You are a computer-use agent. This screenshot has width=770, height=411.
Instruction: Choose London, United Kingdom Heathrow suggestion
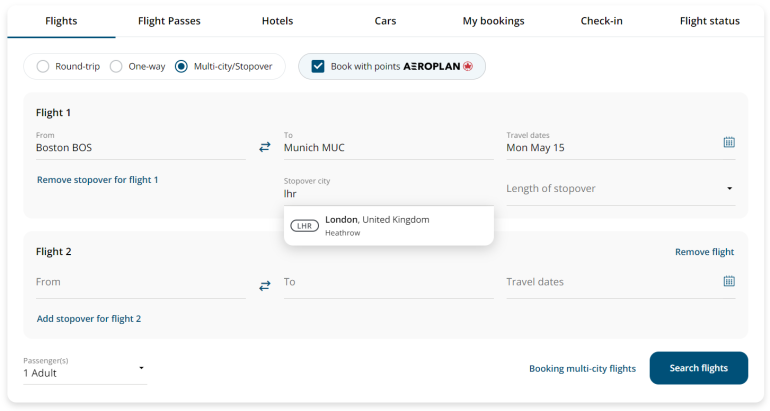pos(388,226)
